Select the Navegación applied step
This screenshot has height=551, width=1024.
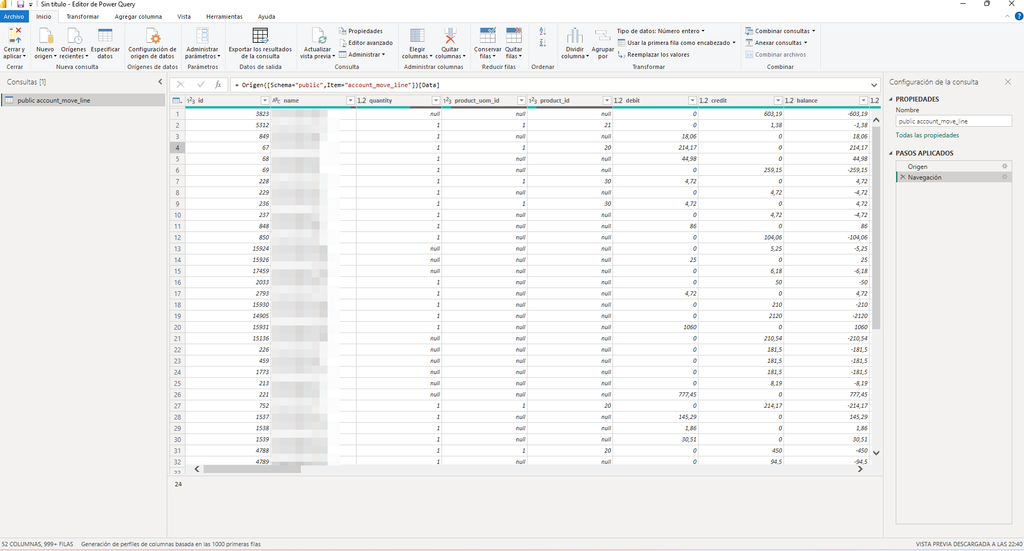953,177
